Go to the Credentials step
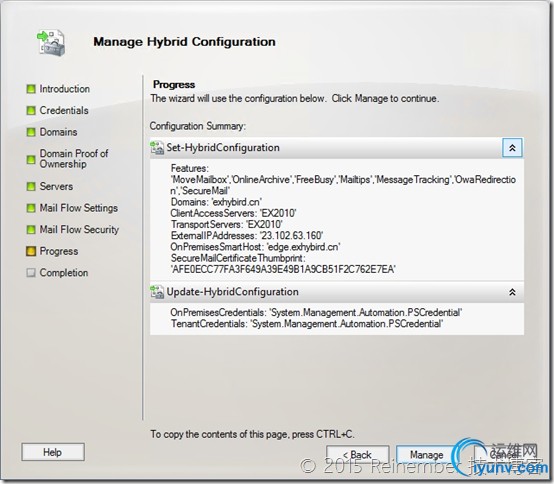 64,111
